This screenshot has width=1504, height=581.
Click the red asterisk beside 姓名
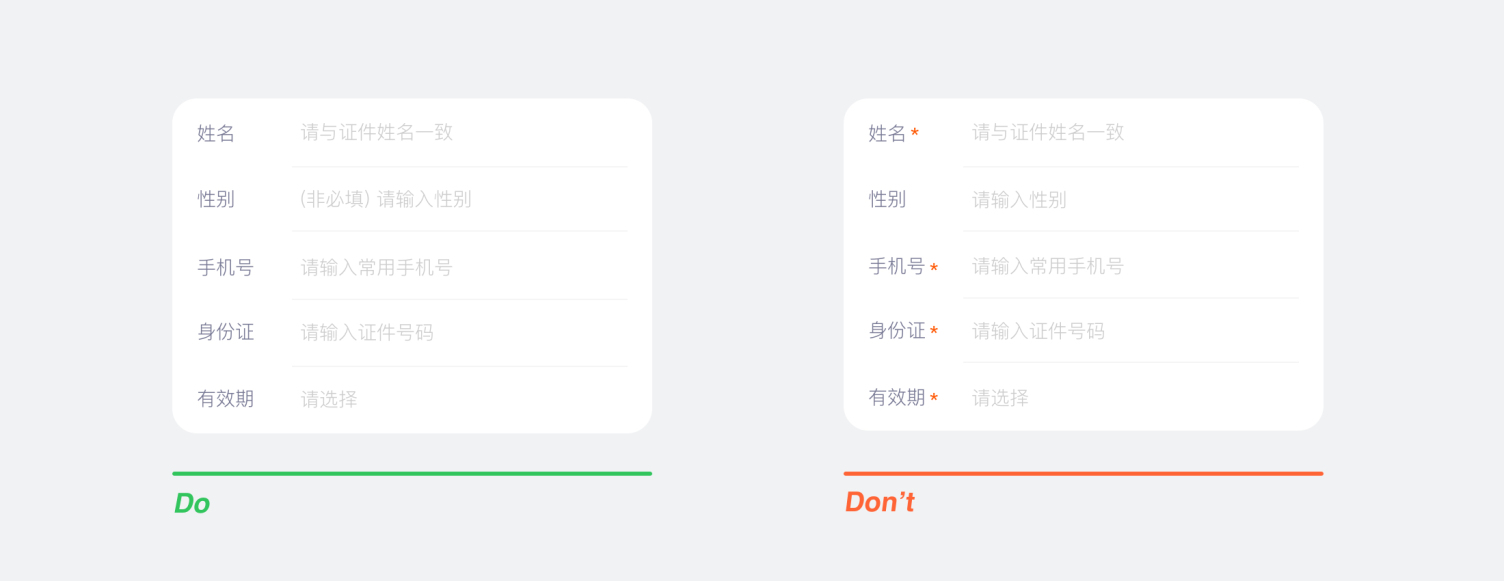click(915, 133)
